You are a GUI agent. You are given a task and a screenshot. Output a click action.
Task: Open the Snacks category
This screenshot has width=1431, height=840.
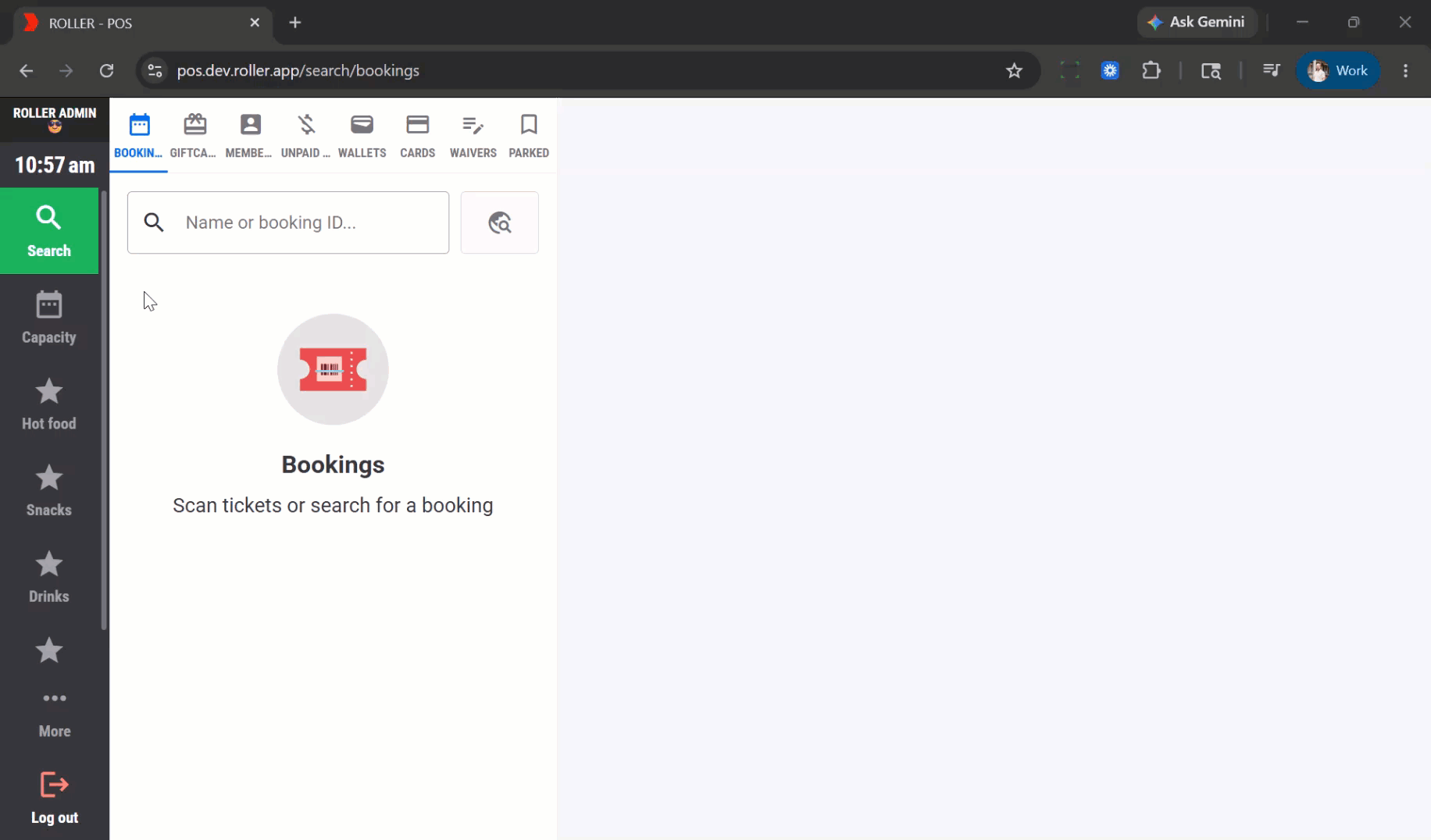(x=49, y=490)
